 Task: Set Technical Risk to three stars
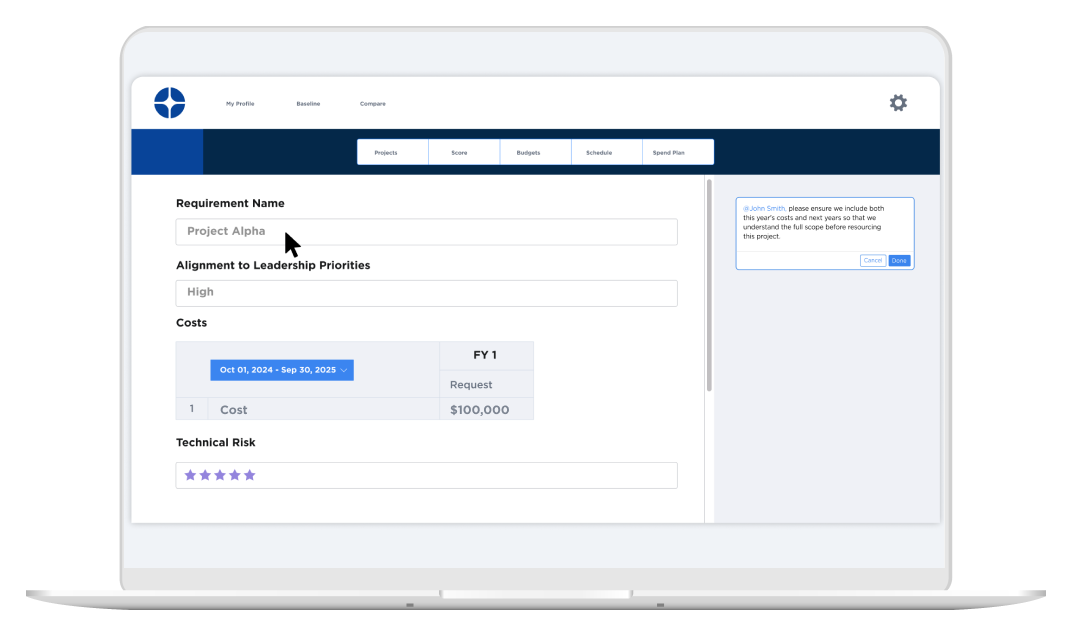tap(219, 474)
